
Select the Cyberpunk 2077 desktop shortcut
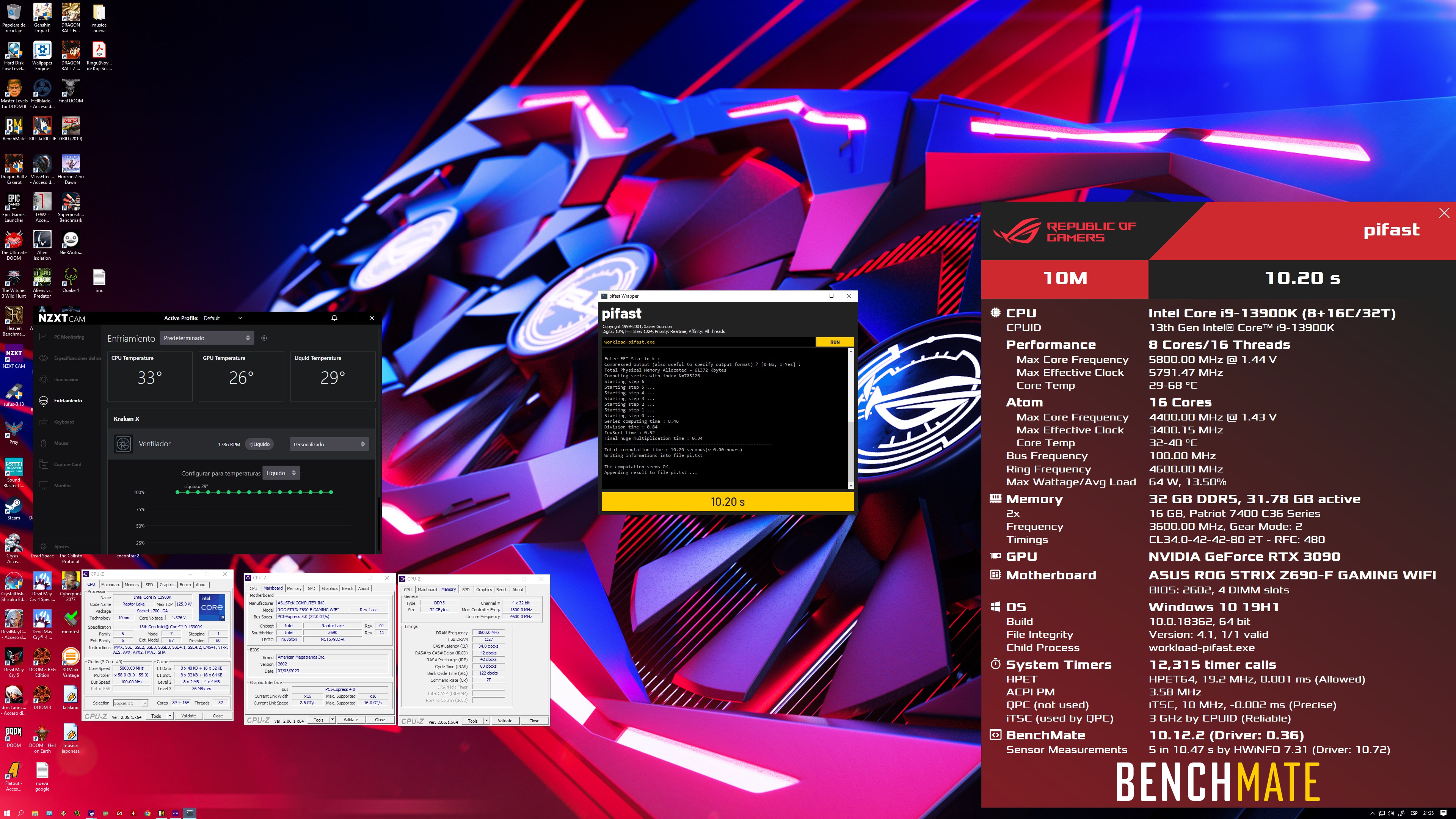(70, 586)
